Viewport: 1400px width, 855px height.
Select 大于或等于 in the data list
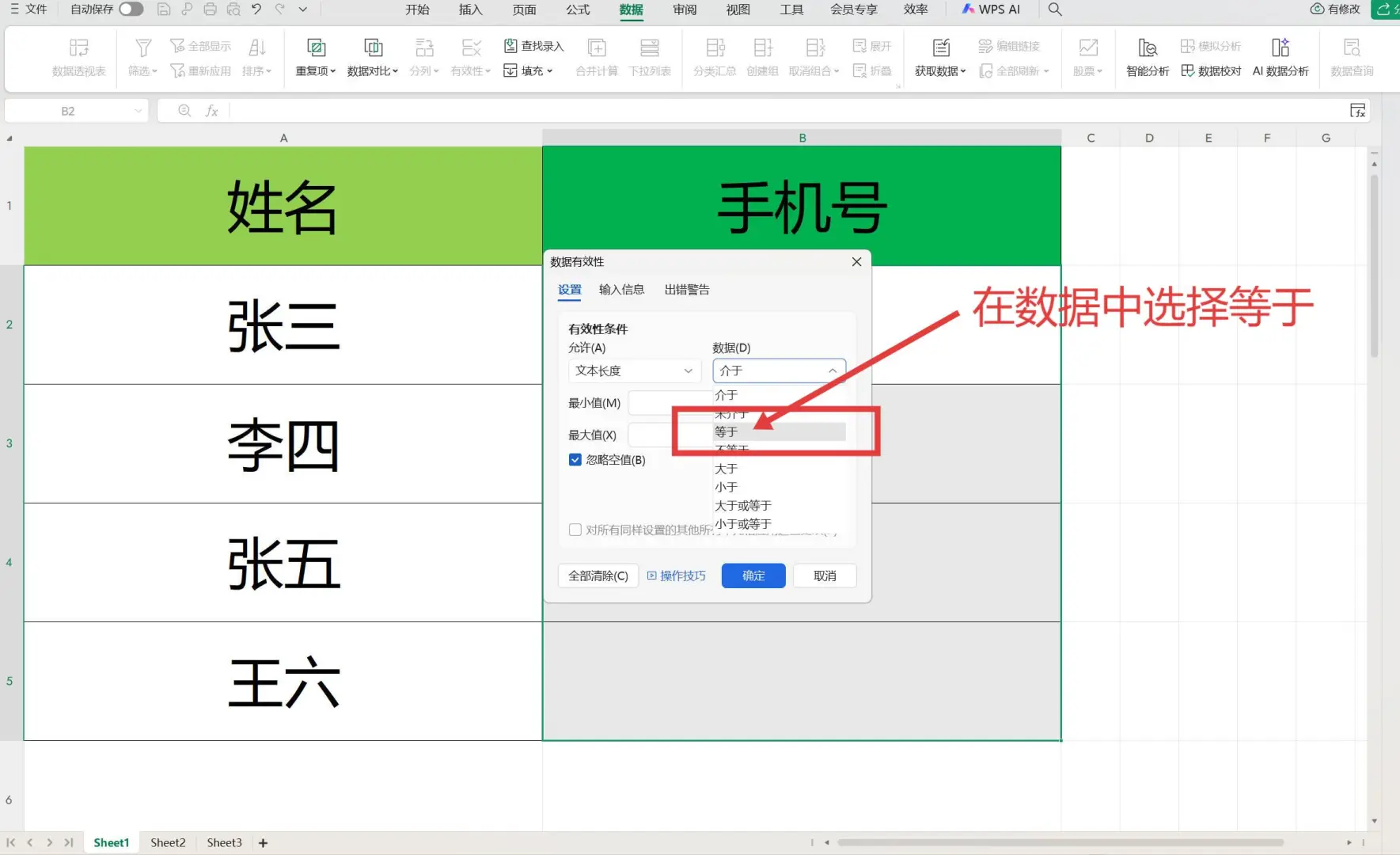[x=780, y=505]
